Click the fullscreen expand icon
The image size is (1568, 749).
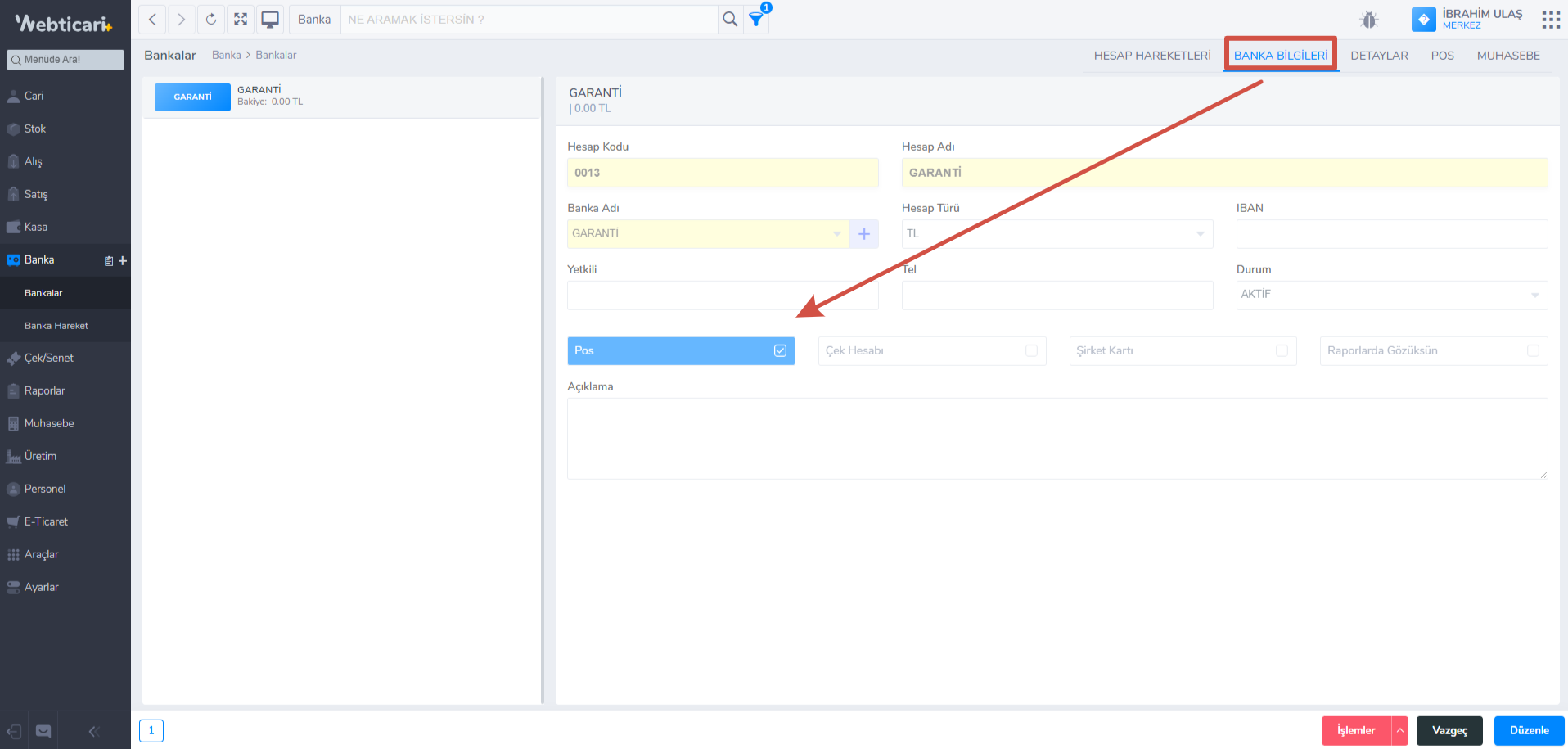[241, 19]
